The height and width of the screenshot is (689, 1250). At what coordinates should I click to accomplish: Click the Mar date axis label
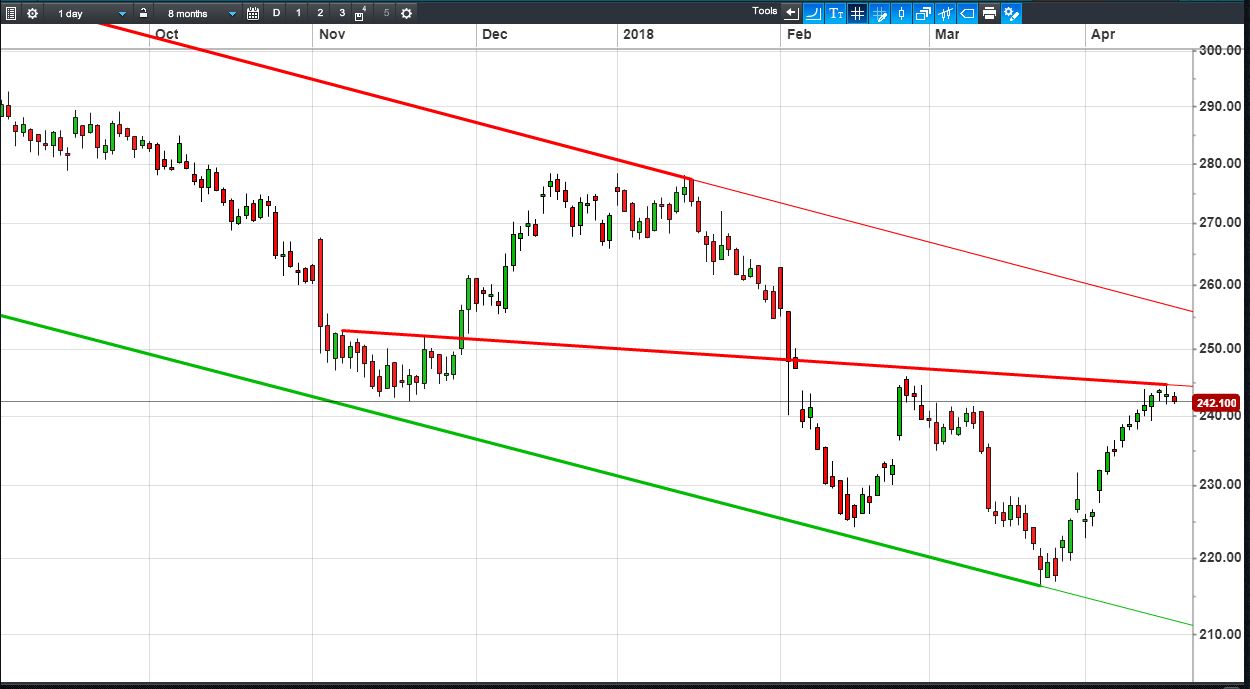947,34
